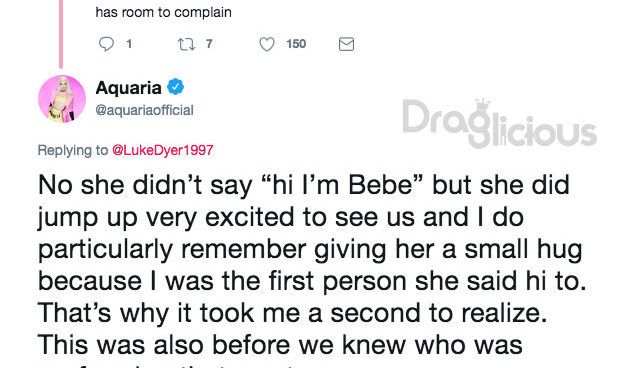This screenshot has height=368, width=636.
Task: Retweet using the retweet arrows icon
Action: [x=187, y=44]
